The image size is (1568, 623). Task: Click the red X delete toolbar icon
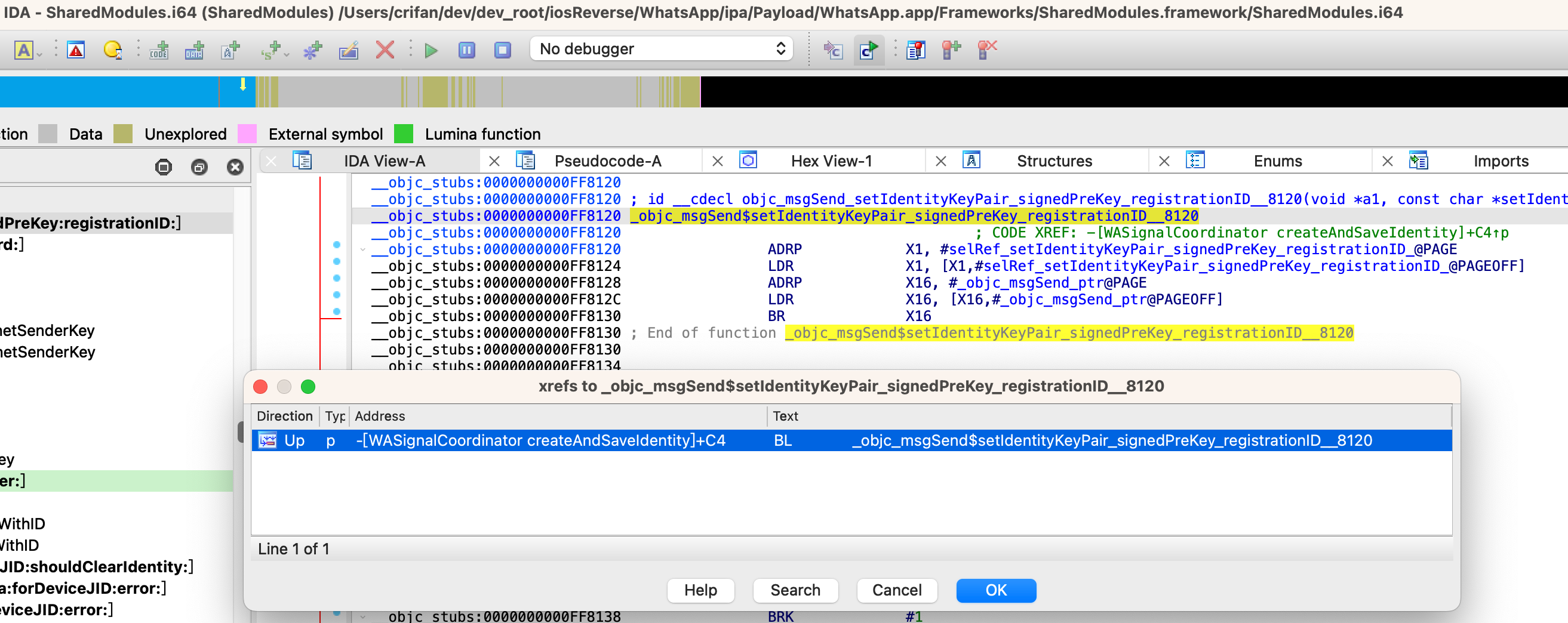click(385, 50)
